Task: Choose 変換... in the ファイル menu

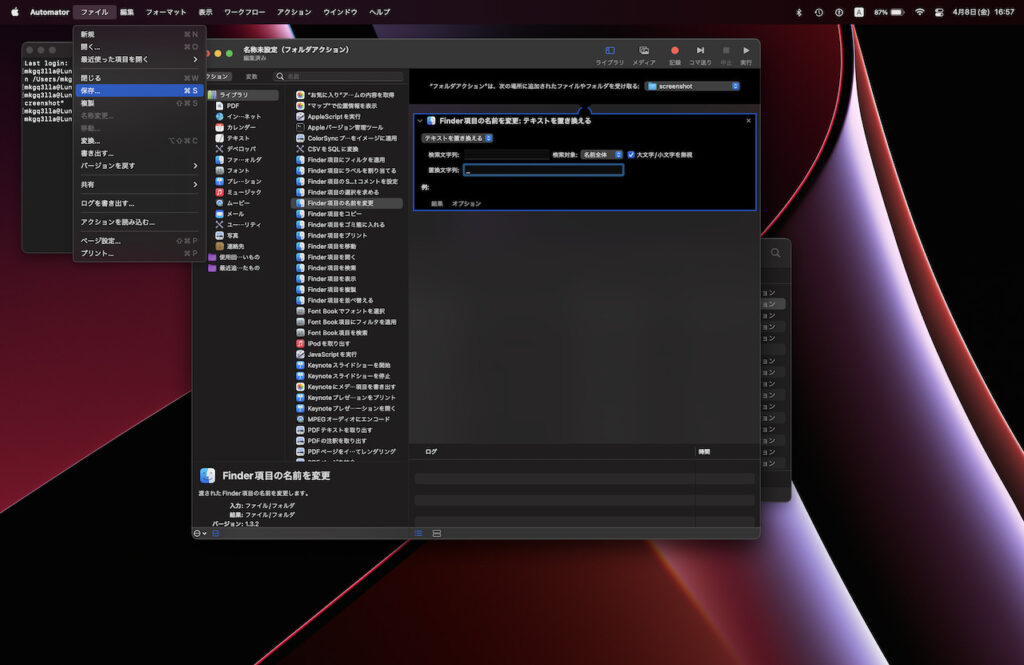Action: [x=139, y=141]
